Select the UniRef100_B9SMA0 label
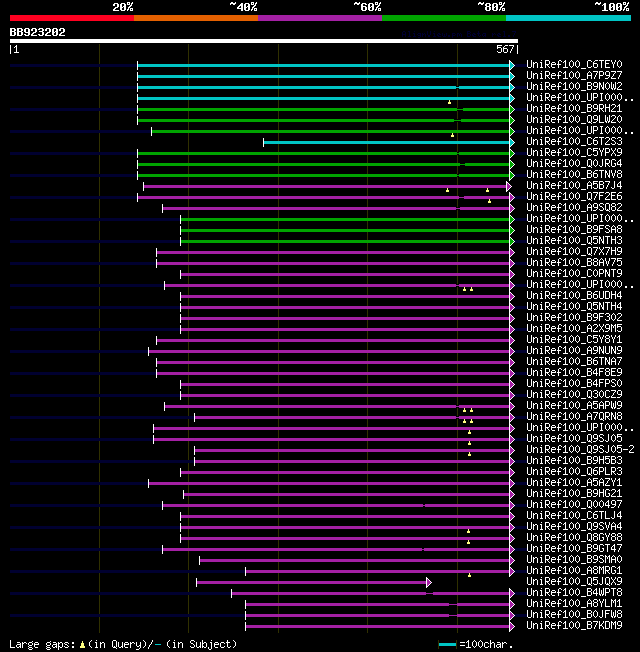 (574, 560)
